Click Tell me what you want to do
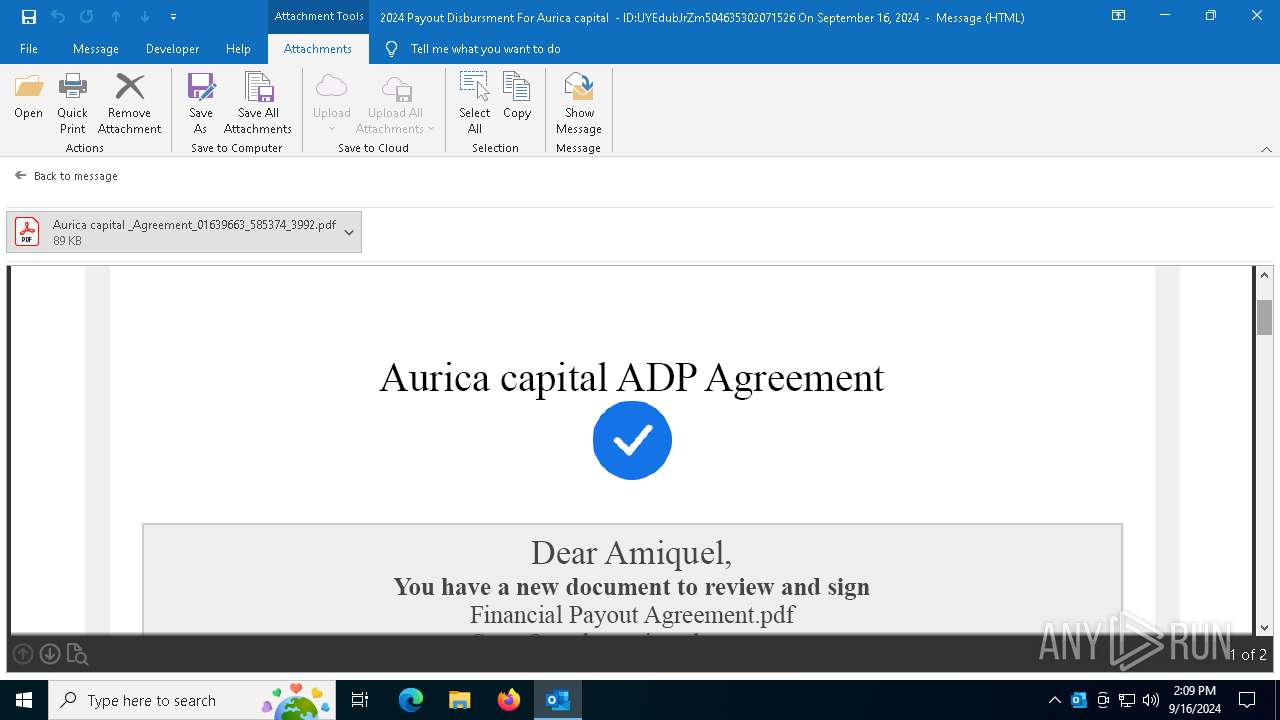 (x=485, y=49)
